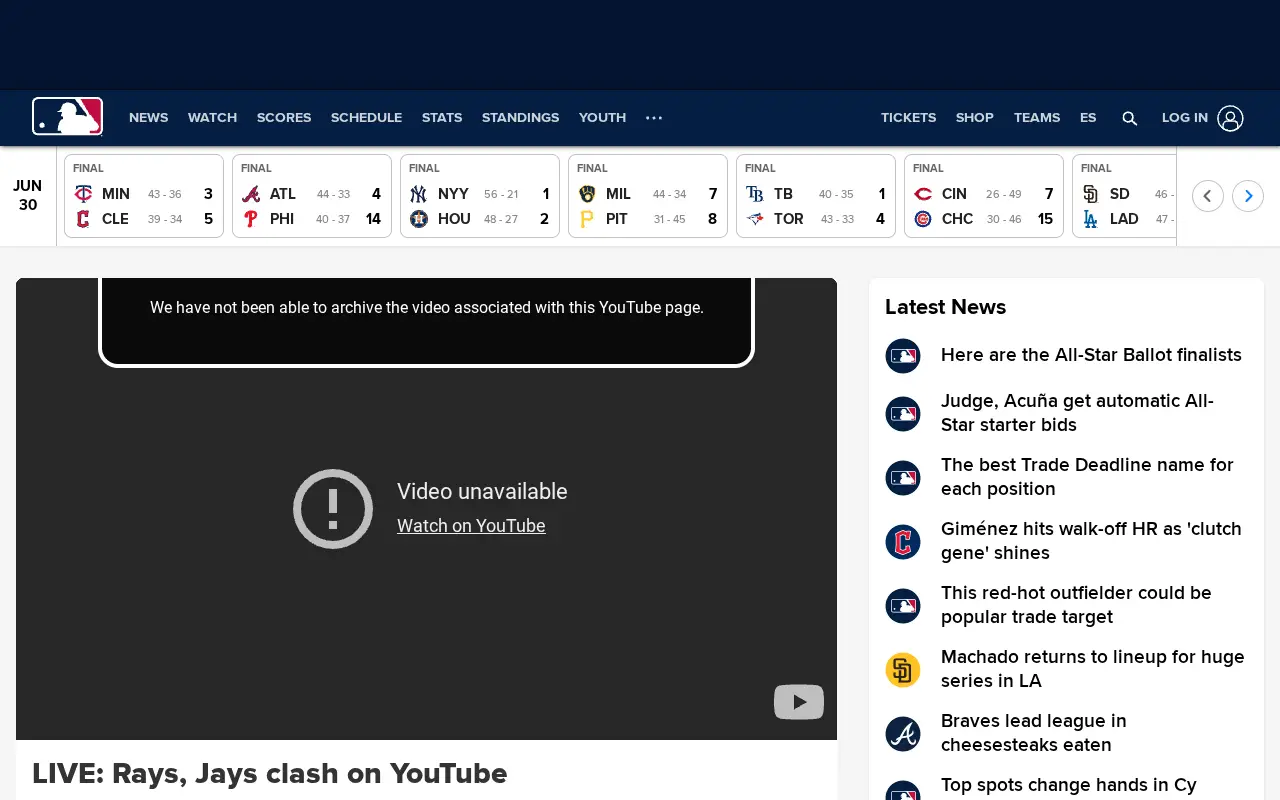Click MLB icon beside Judge, Acuña story
1280x800 pixels.
pos(903,414)
